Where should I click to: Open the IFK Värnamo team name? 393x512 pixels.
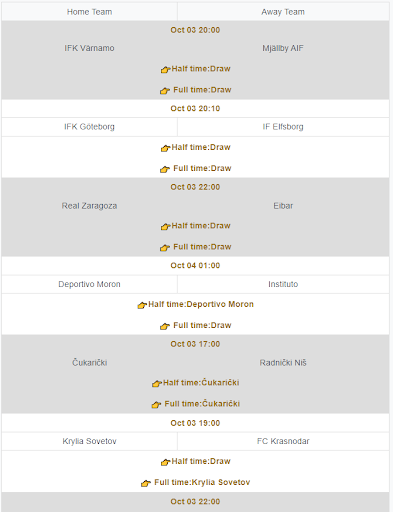point(89,48)
